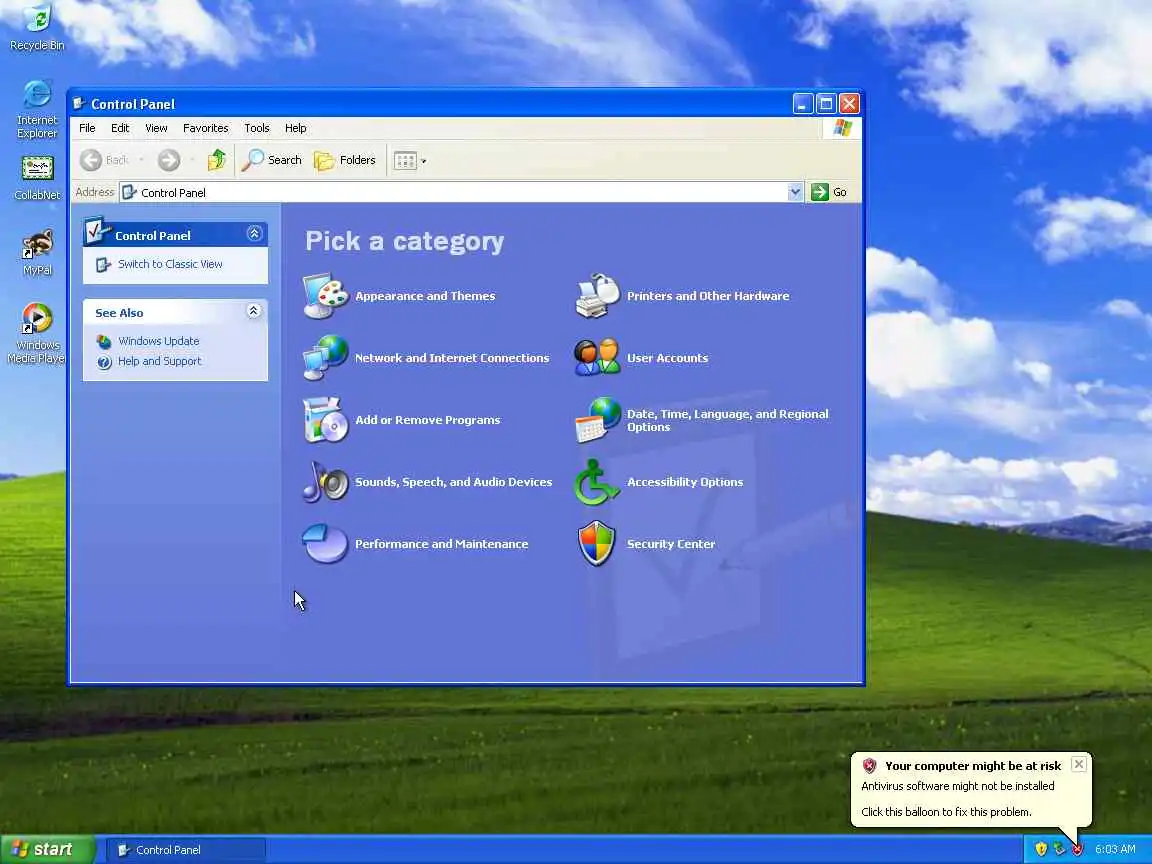Click the Control Panel taskbar button
Screen dimensions: 1152x864
click(186, 849)
